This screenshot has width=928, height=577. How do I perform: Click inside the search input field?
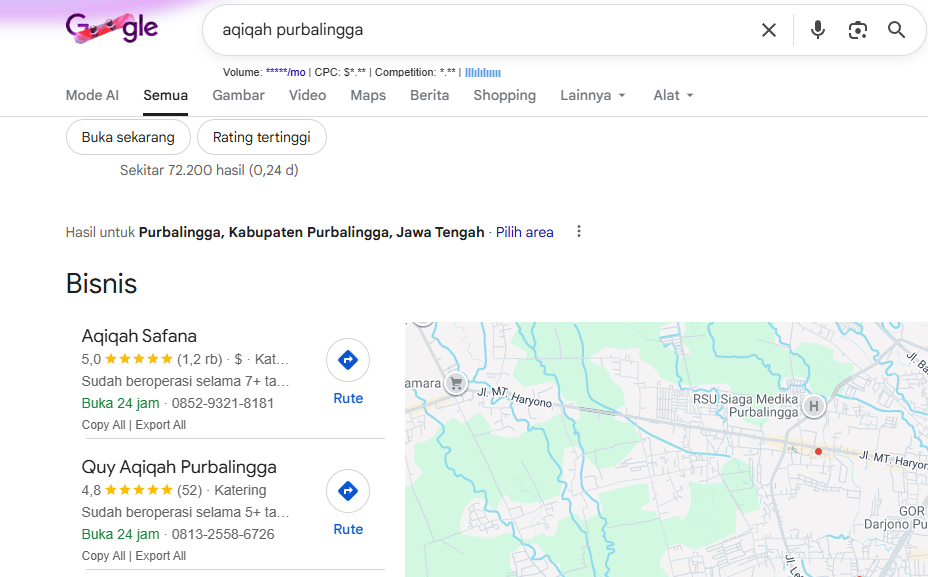450,30
